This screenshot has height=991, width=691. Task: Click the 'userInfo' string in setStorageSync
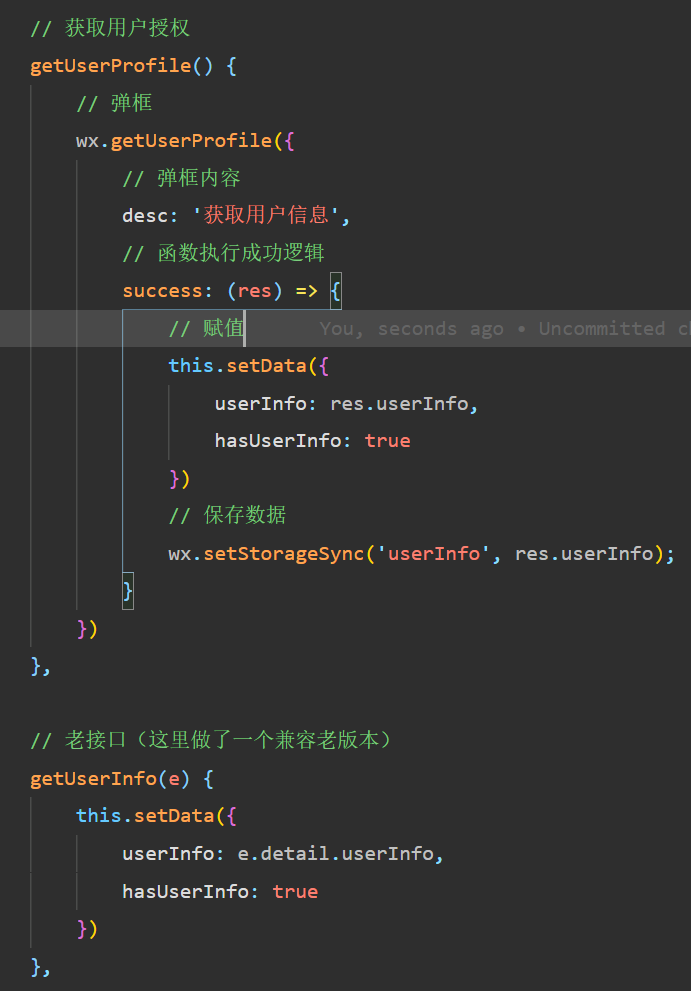point(433,554)
